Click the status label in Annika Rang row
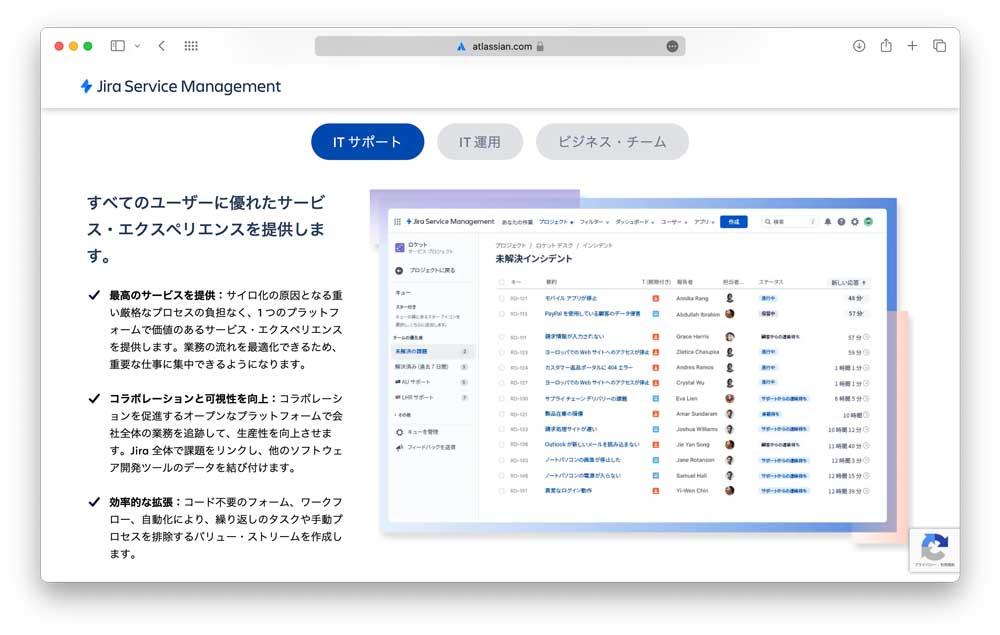The height and width of the screenshot is (635, 1000). (768, 298)
